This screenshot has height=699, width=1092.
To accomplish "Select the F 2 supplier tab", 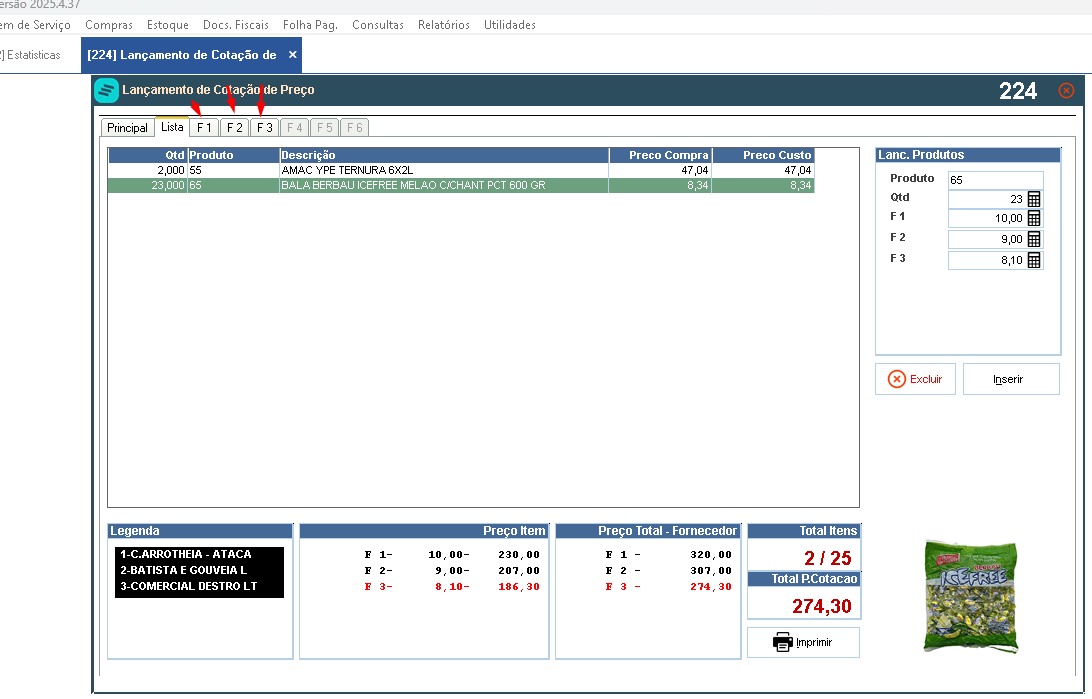I will (235, 128).
